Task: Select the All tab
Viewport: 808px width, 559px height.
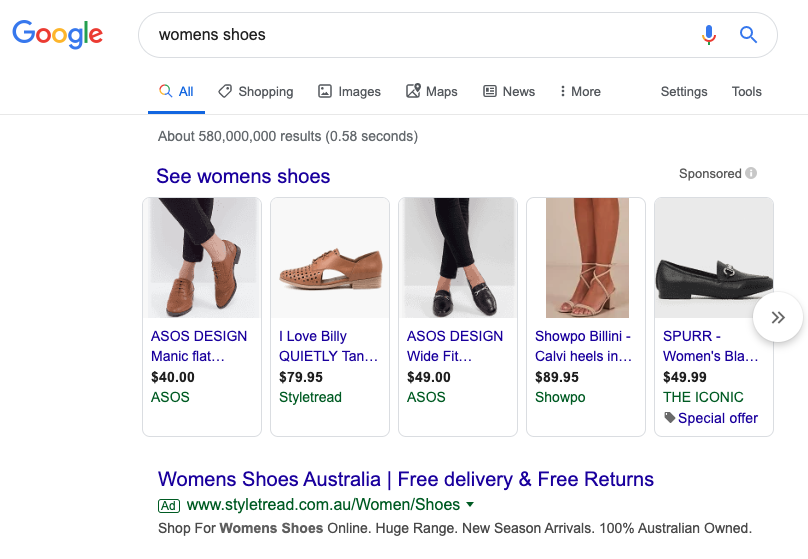Action: tap(176, 92)
